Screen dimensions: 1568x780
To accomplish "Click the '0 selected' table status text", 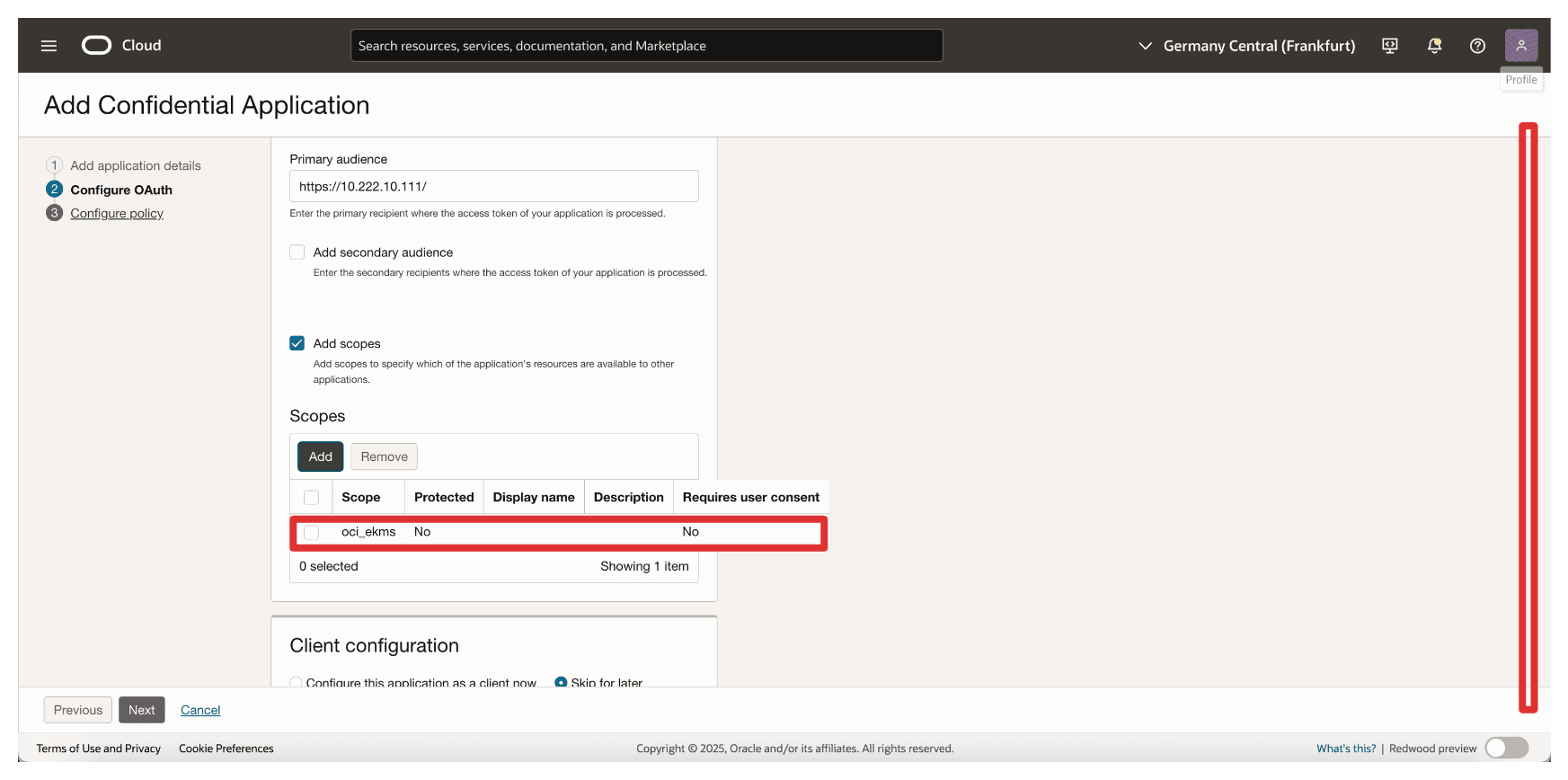I will 329,566.
